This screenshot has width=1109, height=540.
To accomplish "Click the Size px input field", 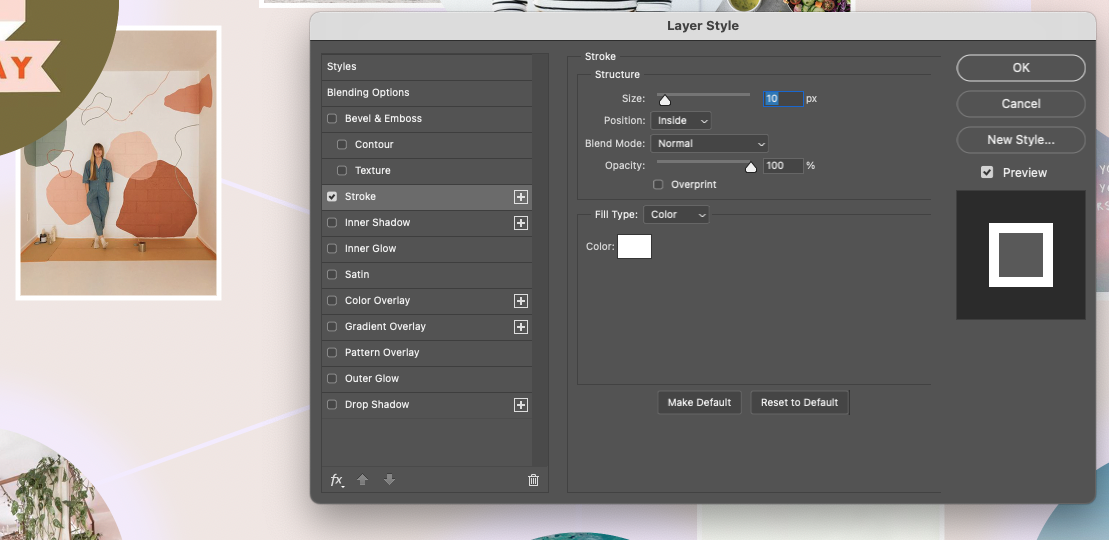I will [783, 98].
